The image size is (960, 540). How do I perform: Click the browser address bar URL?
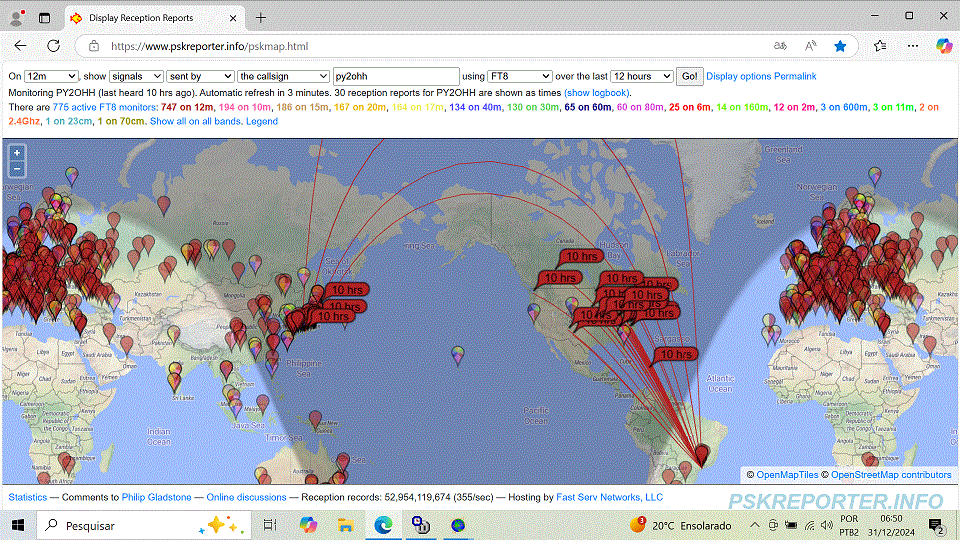(x=209, y=46)
